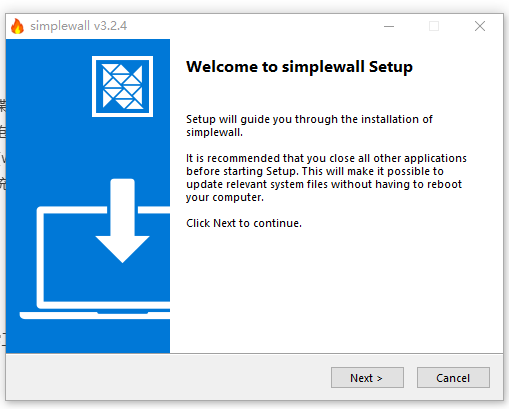Click the 'It is recommended' paragraph

point(326,178)
